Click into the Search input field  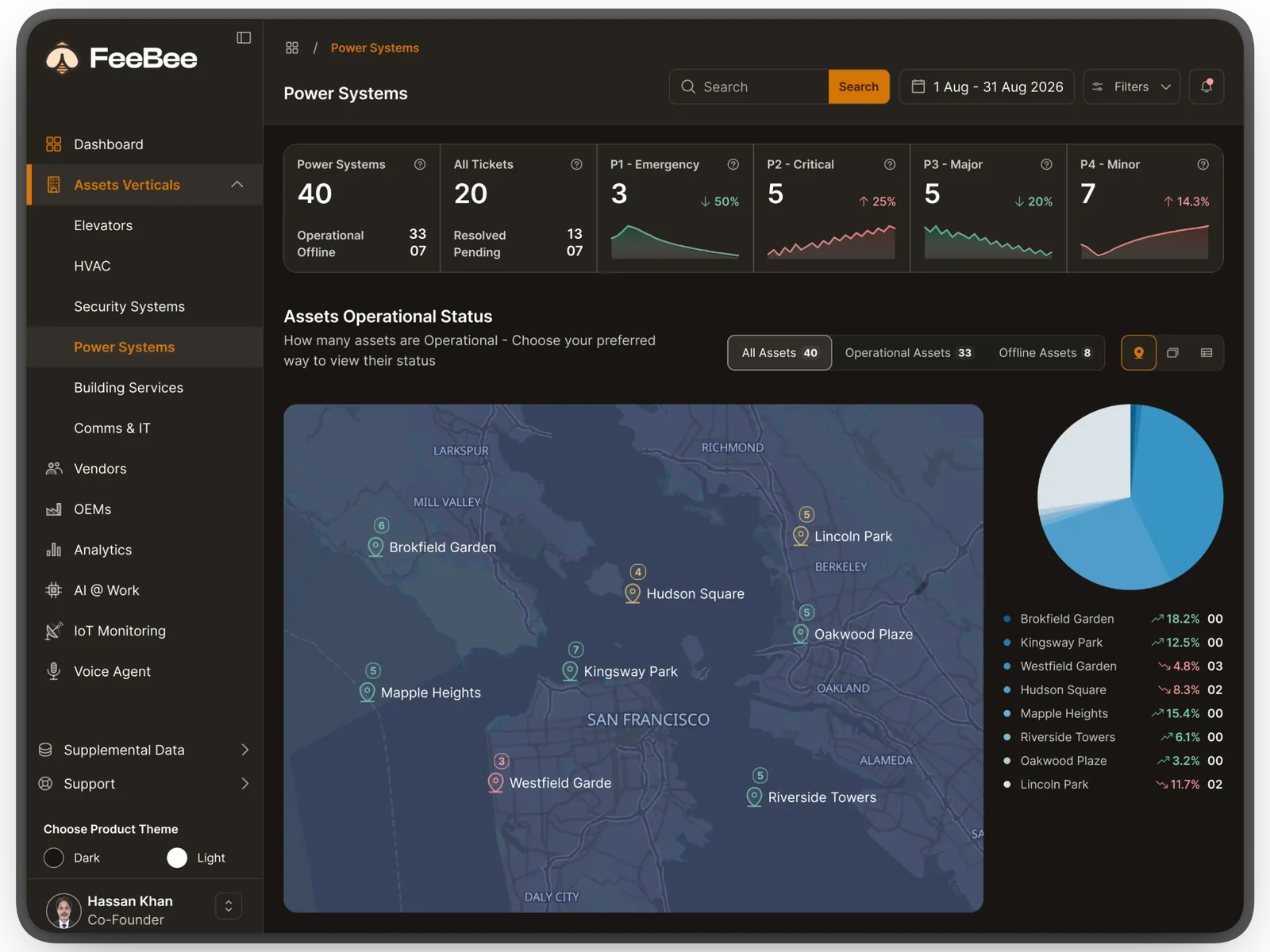[750, 86]
